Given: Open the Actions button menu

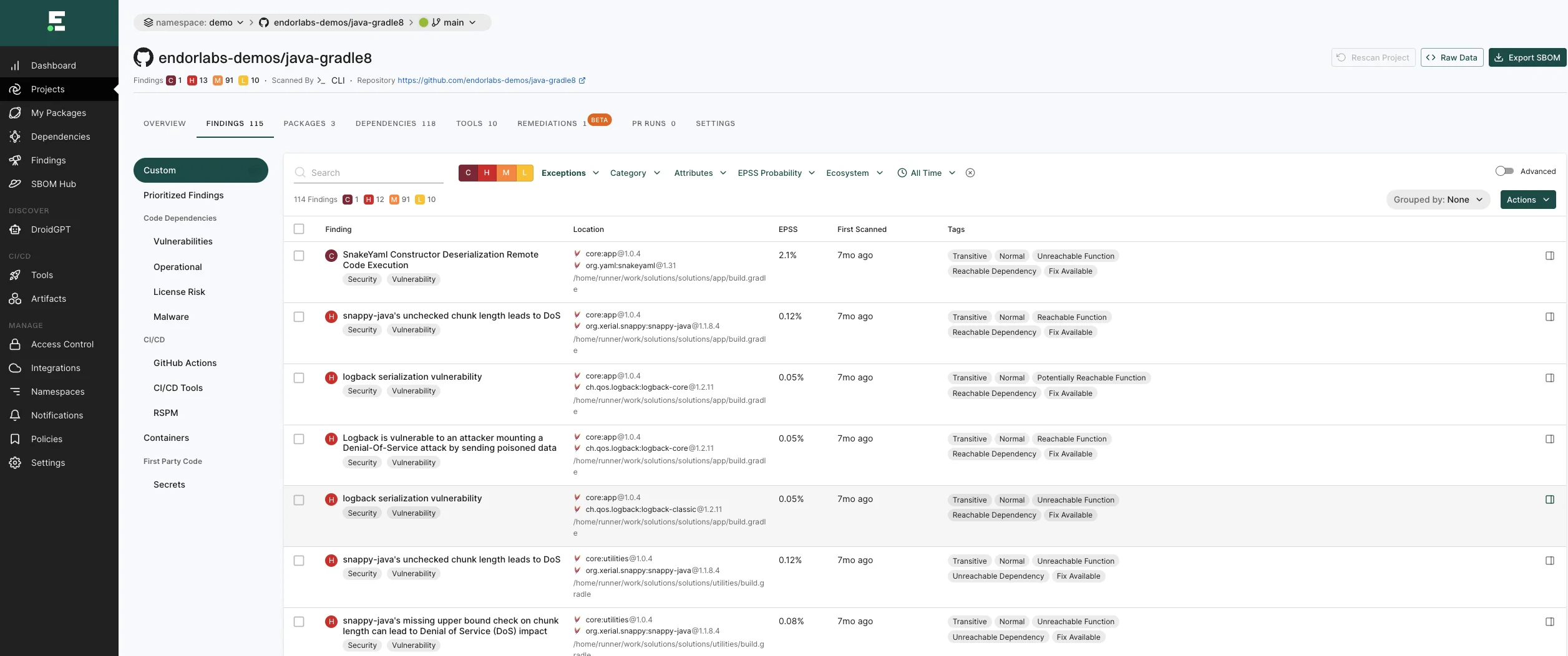Looking at the screenshot, I should click(1527, 200).
